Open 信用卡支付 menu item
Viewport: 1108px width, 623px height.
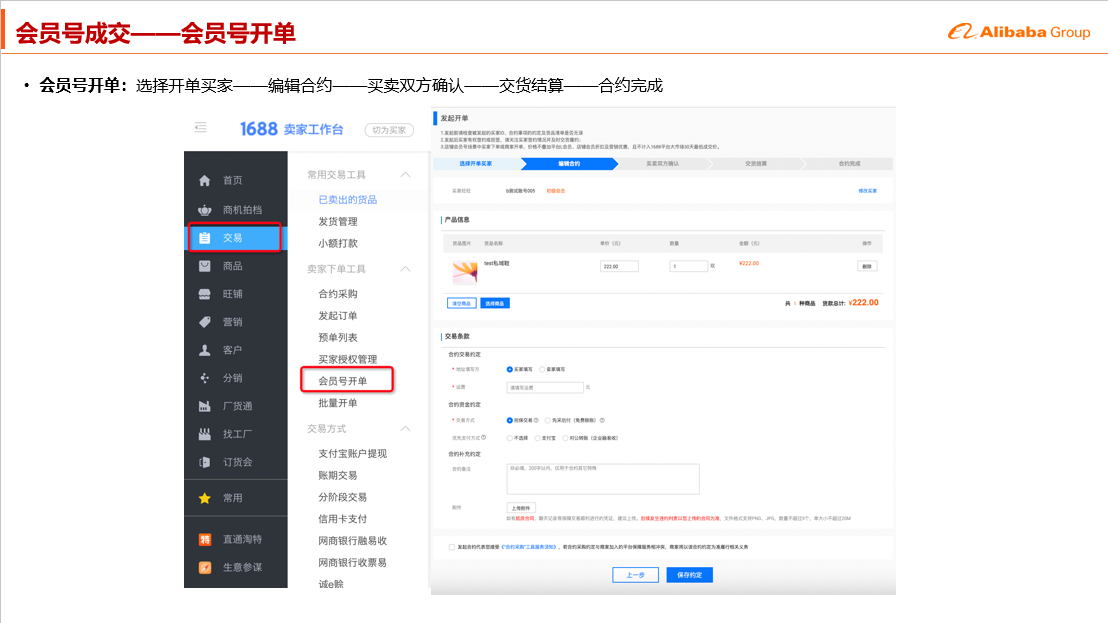click(x=343, y=519)
